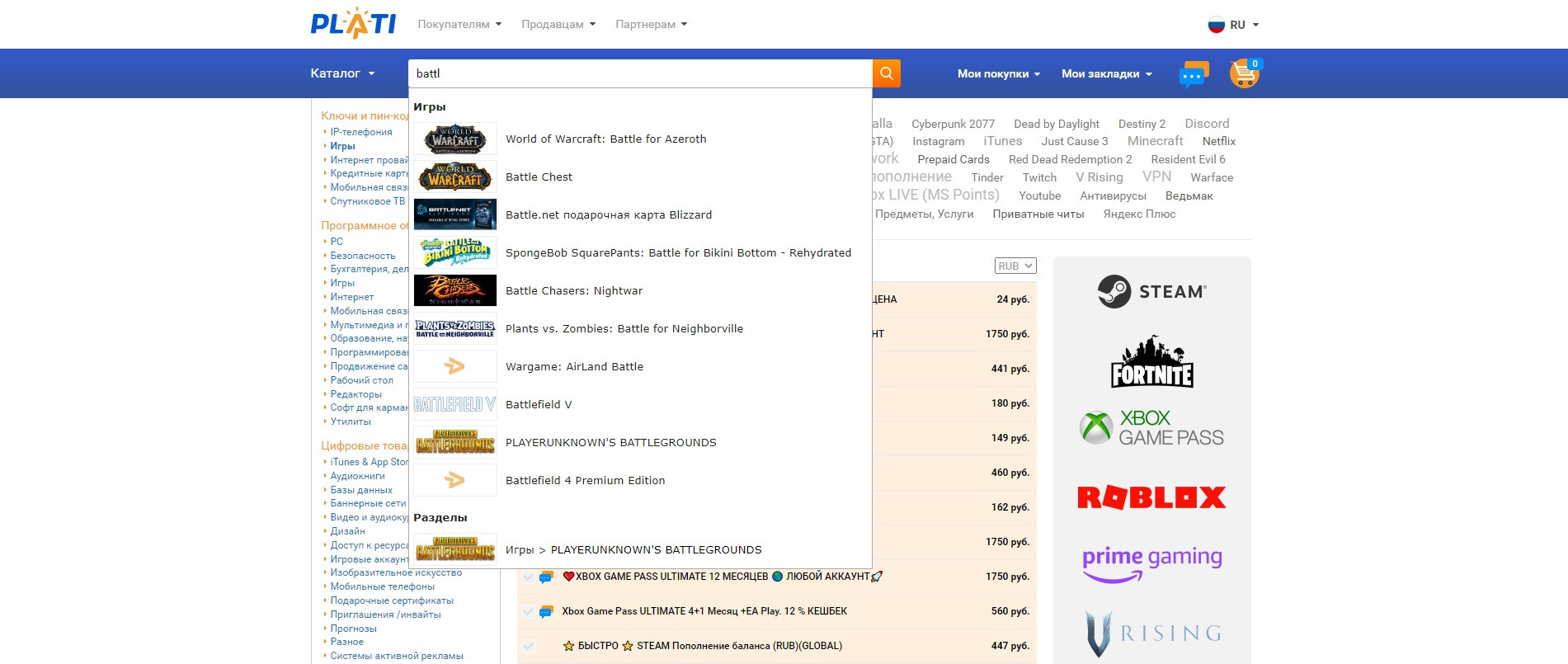Image resolution: width=1568 pixels, height=664 pixels.
Task: Open the Безопасность software category
Action: pyautogui.click(x=362, y=256)
